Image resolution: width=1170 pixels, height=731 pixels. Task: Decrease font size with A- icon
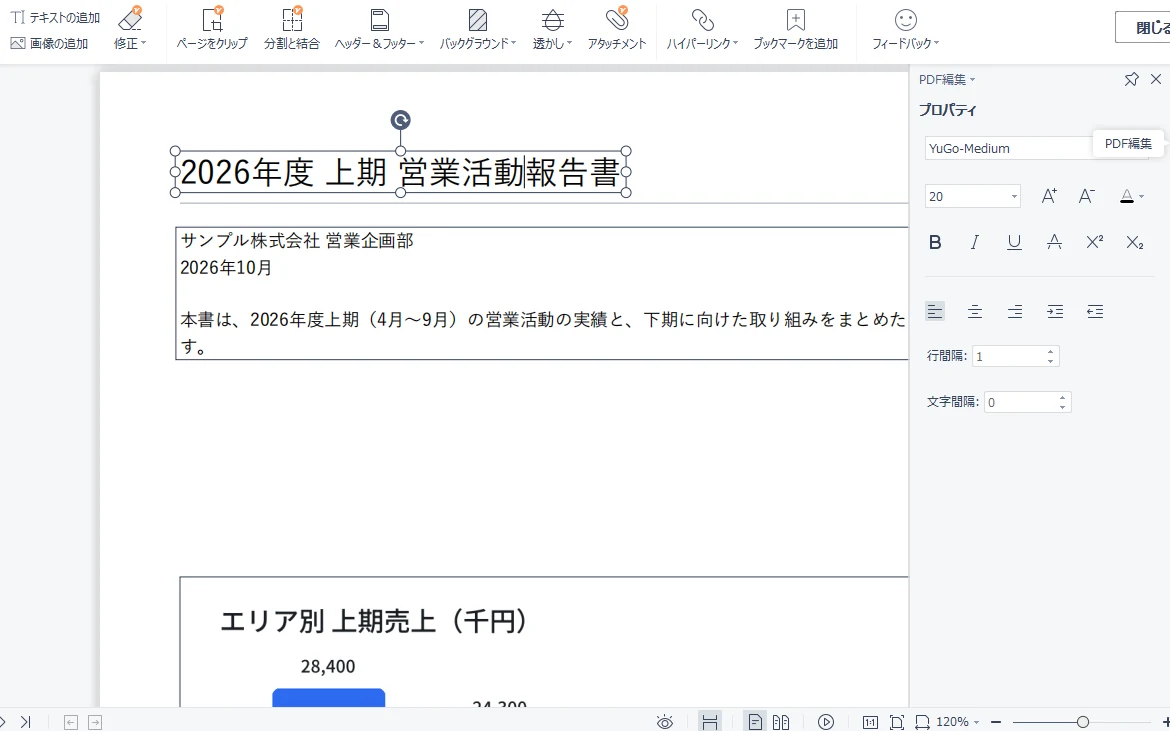(x=1087, y=196)
